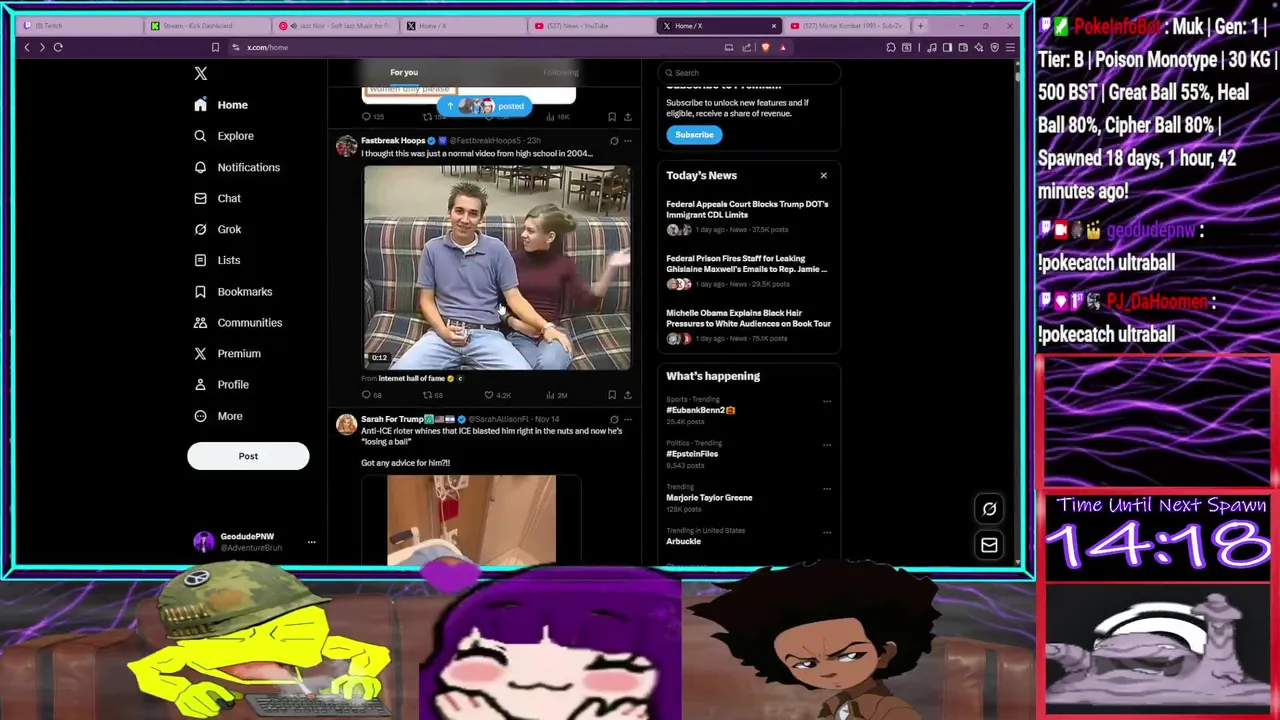Image resolution: width=1280 pixels, height=720 pixels.
Task: Open the Grok icon in sidebar
Action: [x=200, y=229]
